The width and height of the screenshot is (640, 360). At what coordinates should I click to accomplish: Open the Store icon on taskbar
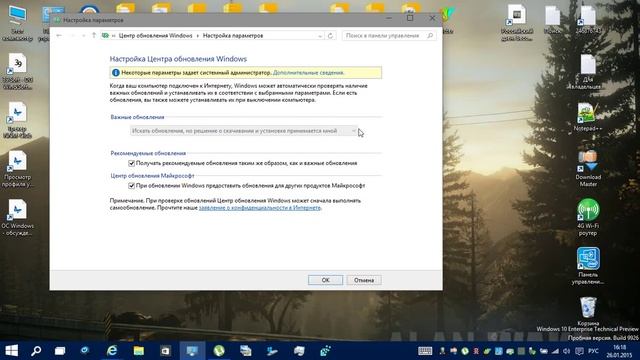coord(165,351)
